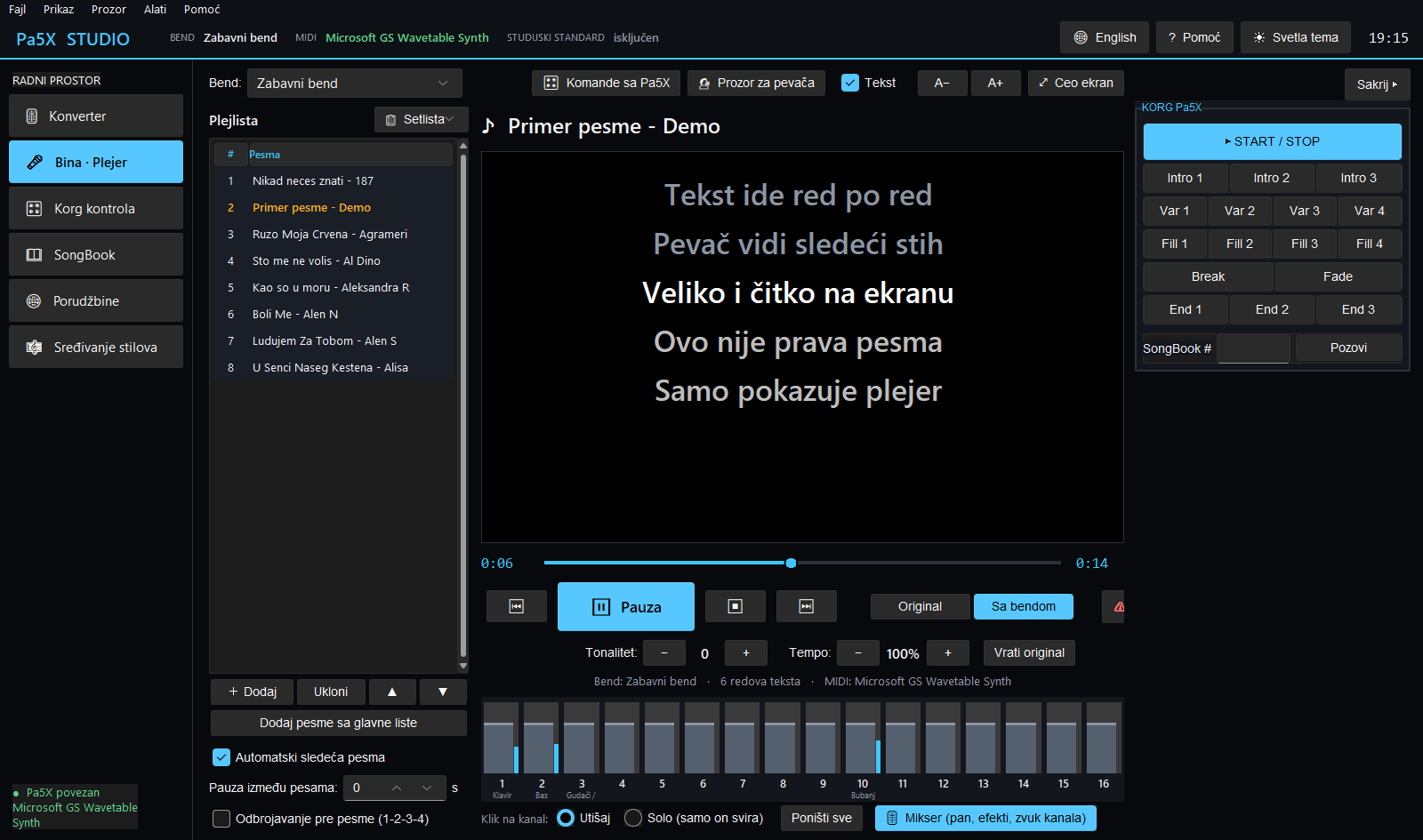Switch playback to Sa bendom mode

(1024, 606)
